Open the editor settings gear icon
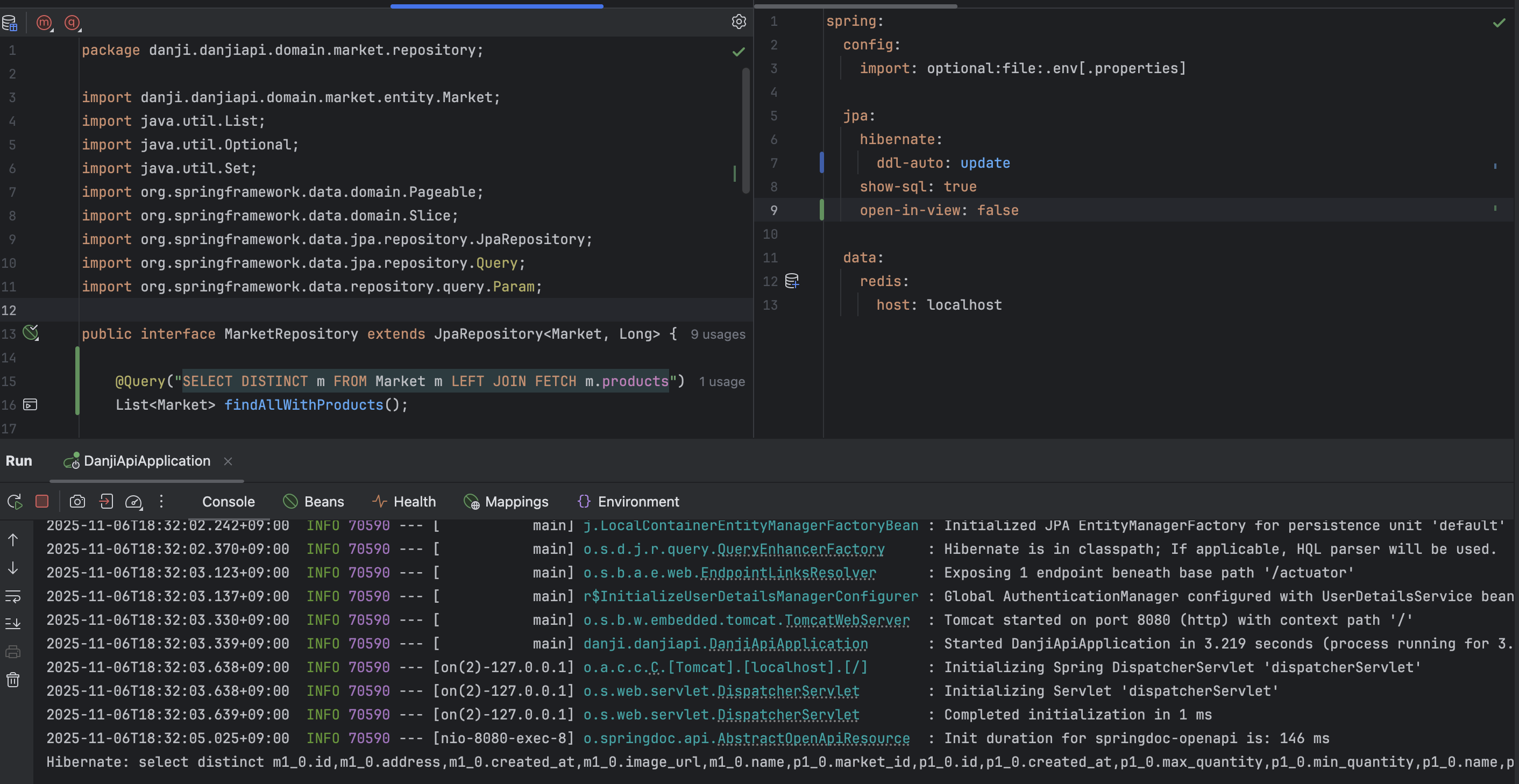This screenshot has width=1519, height=784. pos(739,22)
